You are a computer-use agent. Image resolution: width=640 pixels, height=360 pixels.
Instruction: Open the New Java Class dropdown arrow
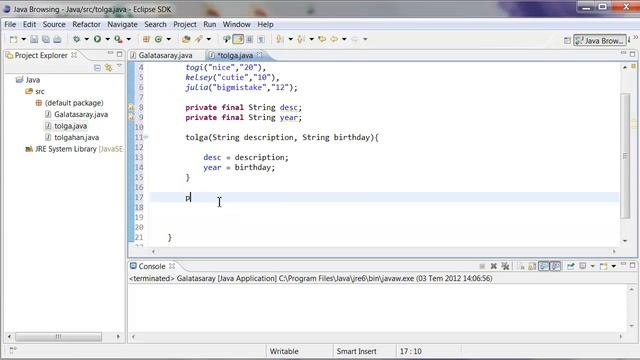[x=168, y=39]
